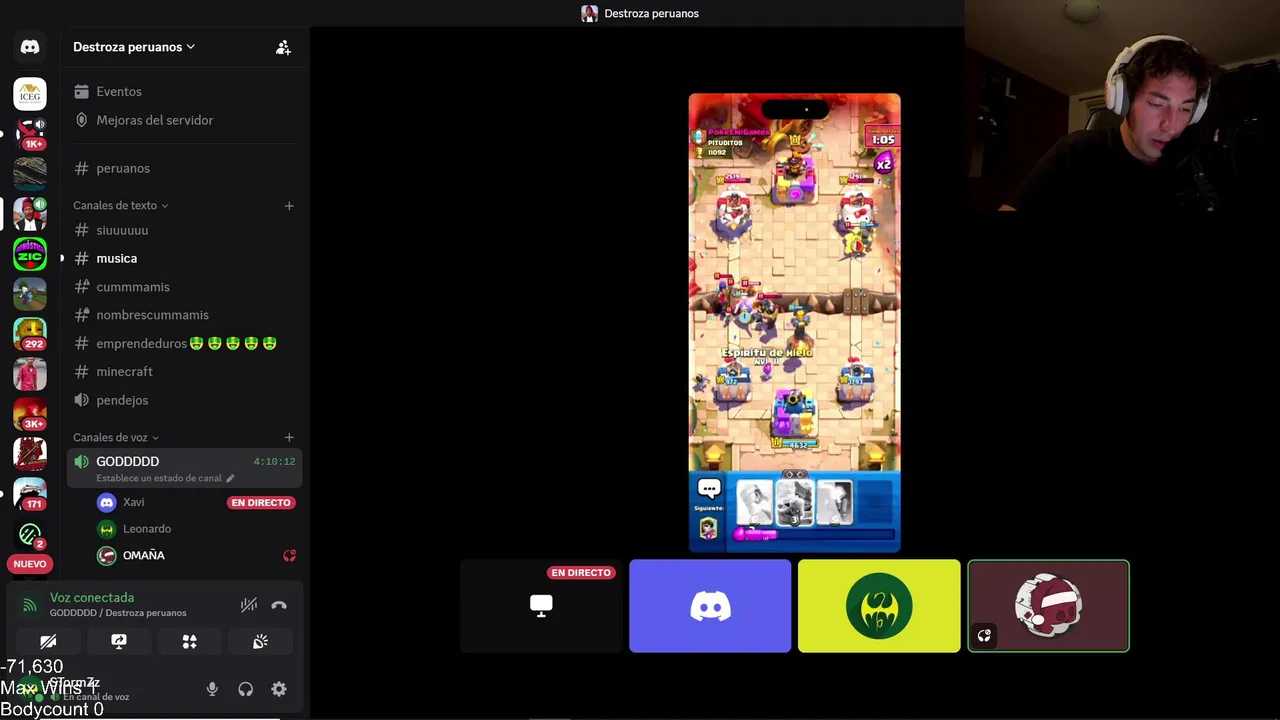Screen dimensions: 1280x720
Task: Select the yellow dragon-emblem participant tile
Action: pos(879,606)
